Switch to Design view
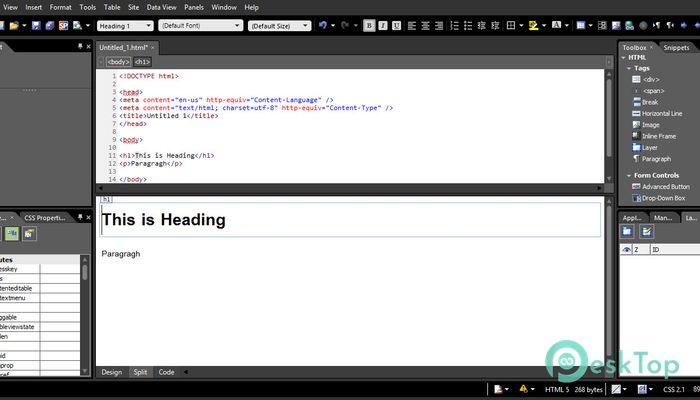 (x=112, y=372)
